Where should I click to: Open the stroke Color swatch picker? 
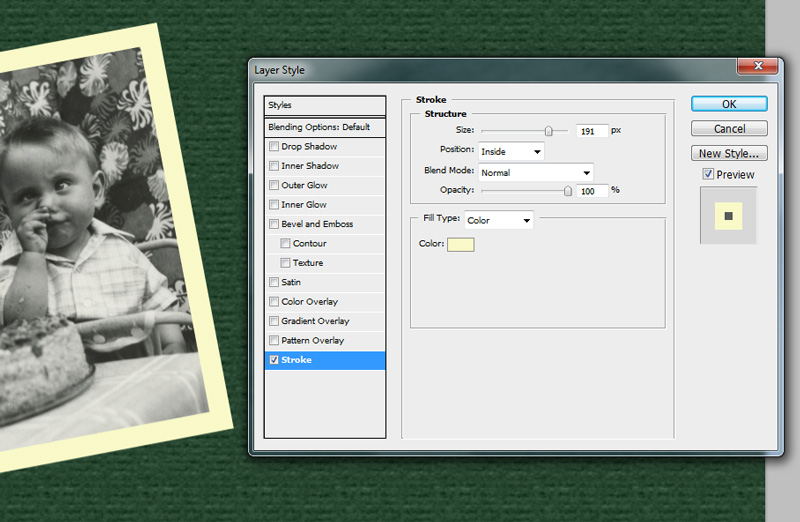[x=461, y=245]
